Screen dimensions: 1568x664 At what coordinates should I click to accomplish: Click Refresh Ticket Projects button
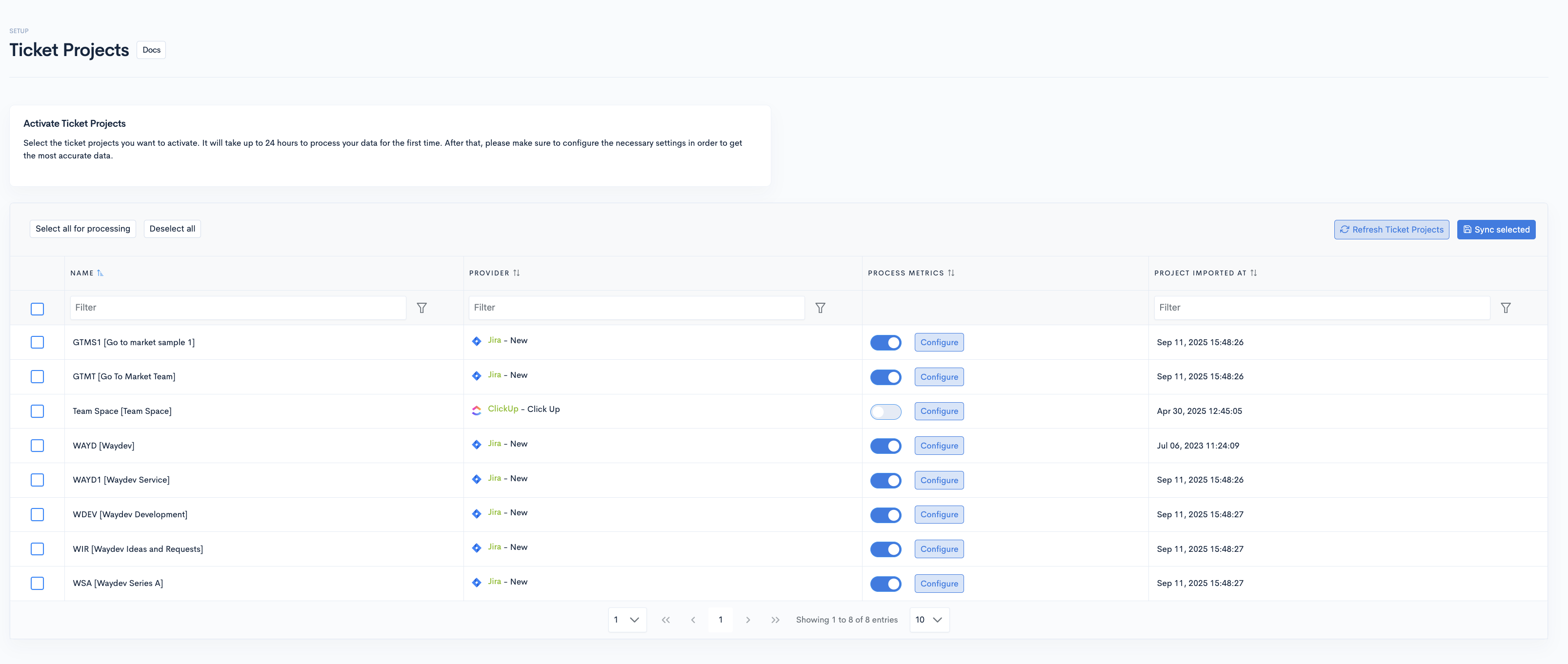[x=1391, y=229]
